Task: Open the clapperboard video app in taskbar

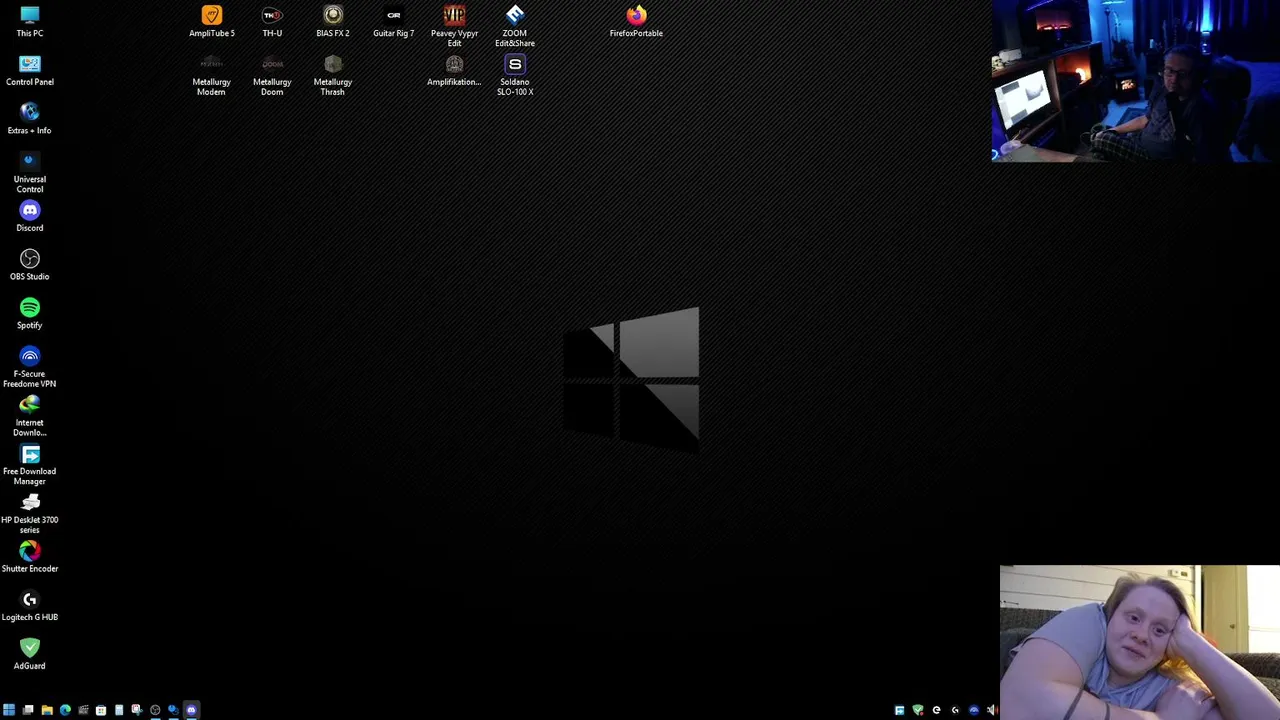Action: point(83,710)
